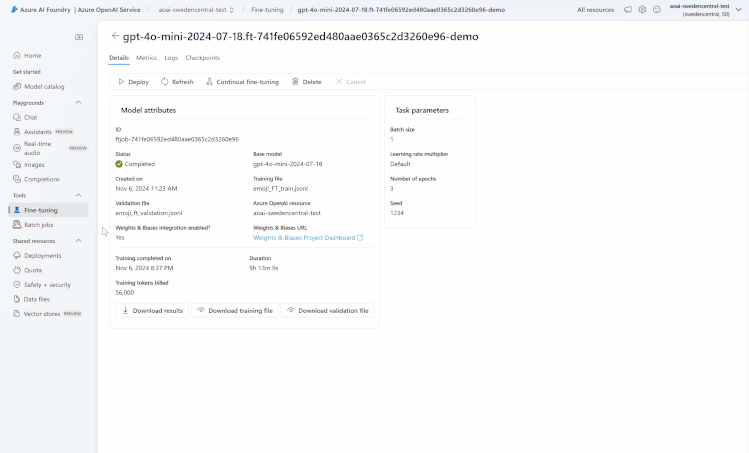Click the Training tokens billed value 56,000
The height and width of the screenshot is (453, 749).
tap(125, 292)
